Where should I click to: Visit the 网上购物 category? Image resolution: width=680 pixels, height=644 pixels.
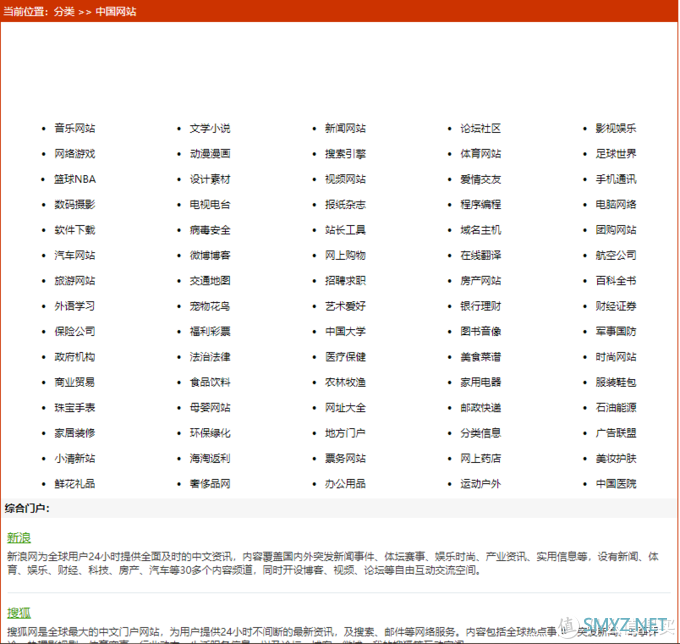point(345,256)
